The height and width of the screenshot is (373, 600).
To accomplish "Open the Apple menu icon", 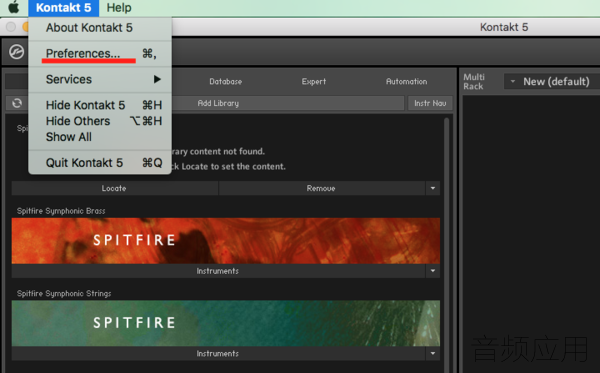I will [14, 7].
